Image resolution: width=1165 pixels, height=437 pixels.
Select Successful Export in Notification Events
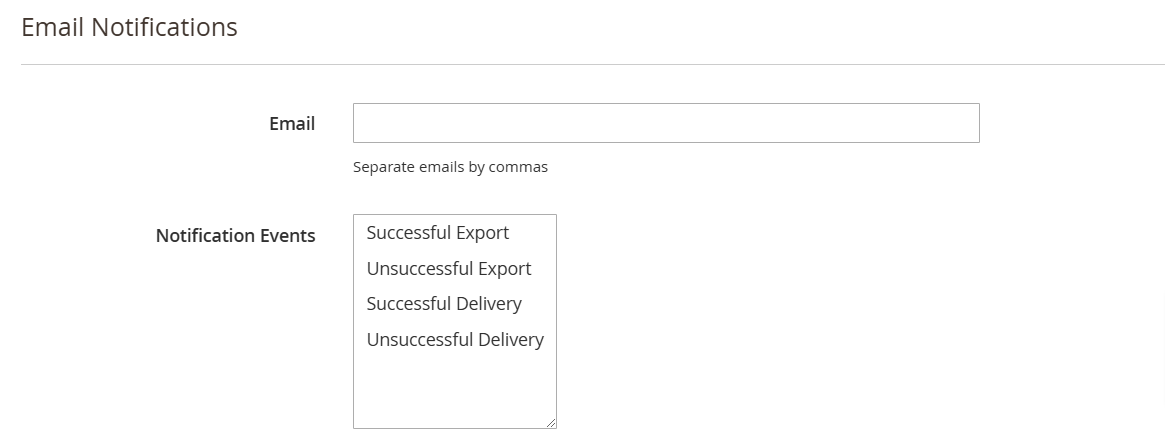pos(438,233)
